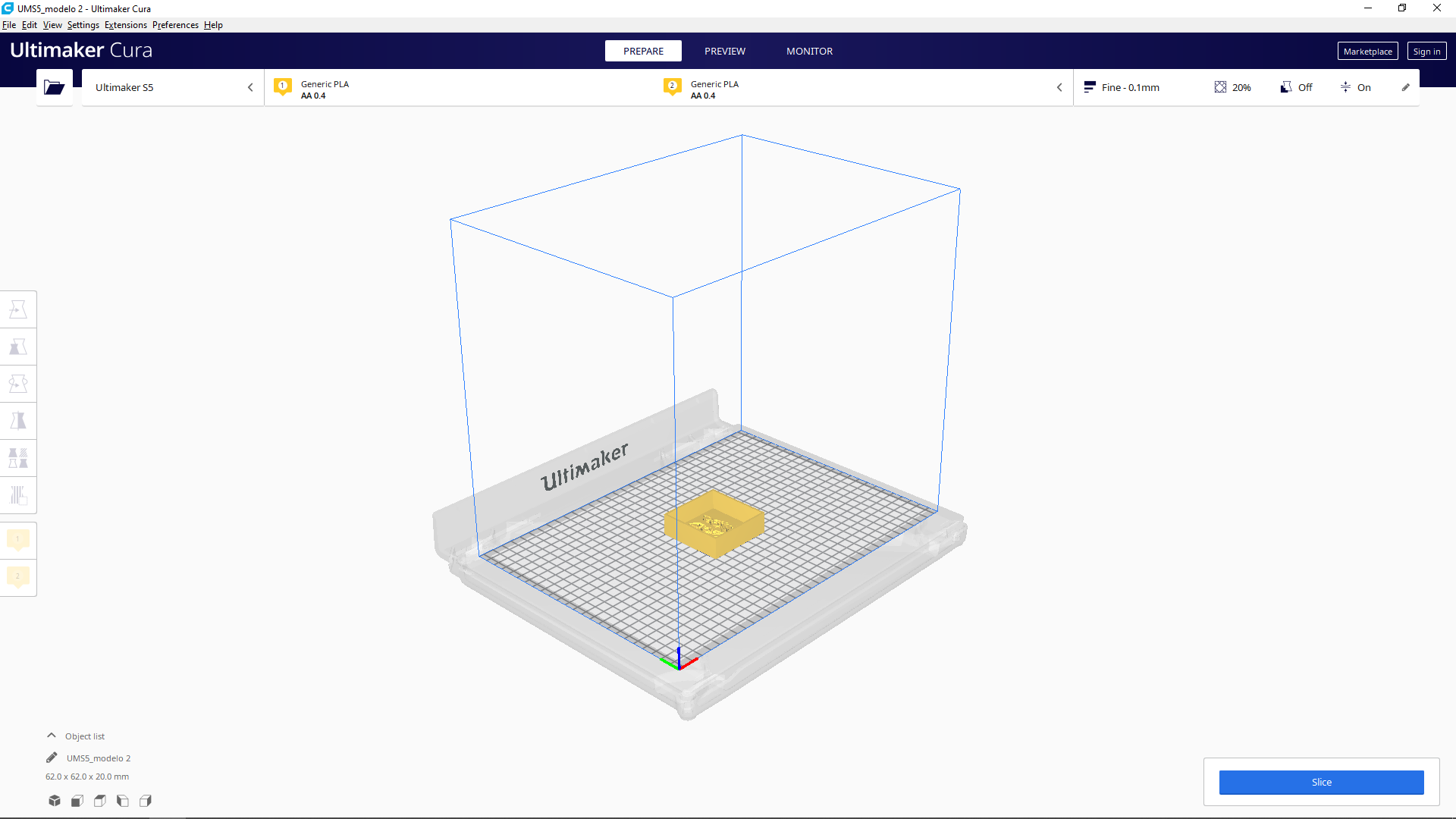Click the Object list label
Viewport: 1456px width, 819px height.
[x=85, y=736]
